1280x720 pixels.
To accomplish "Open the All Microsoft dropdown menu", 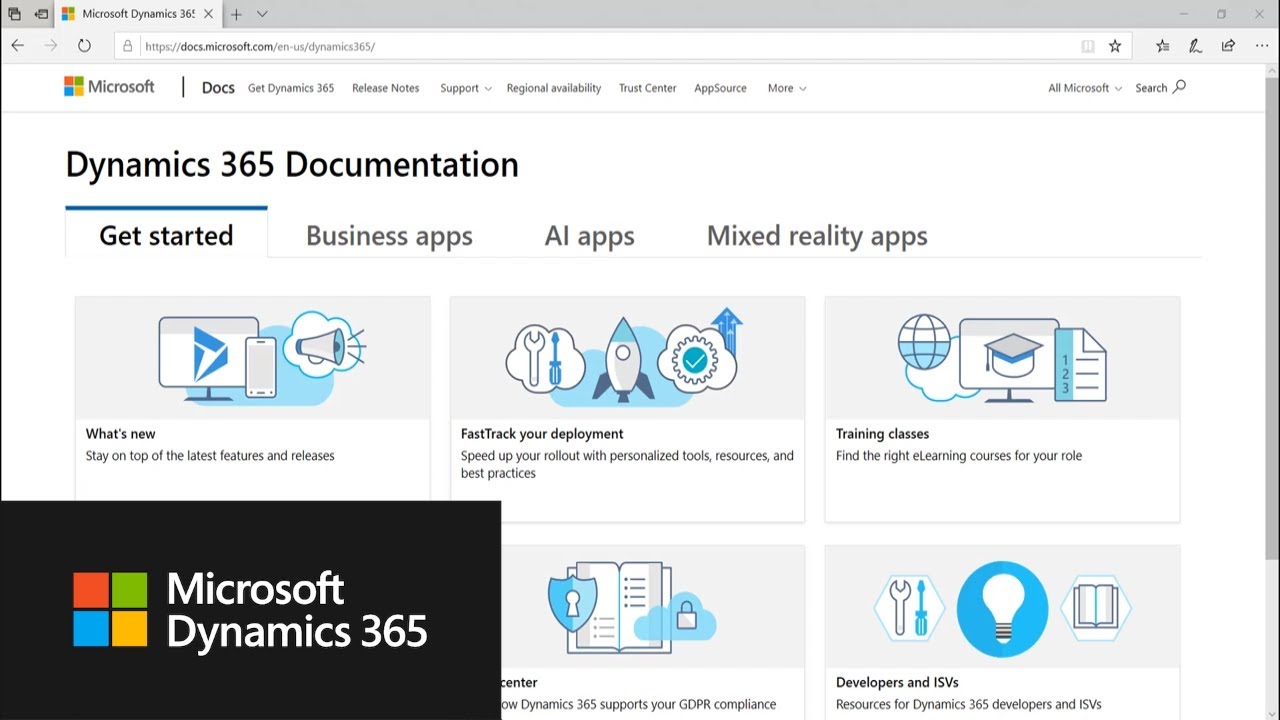I will (1085, 88).
